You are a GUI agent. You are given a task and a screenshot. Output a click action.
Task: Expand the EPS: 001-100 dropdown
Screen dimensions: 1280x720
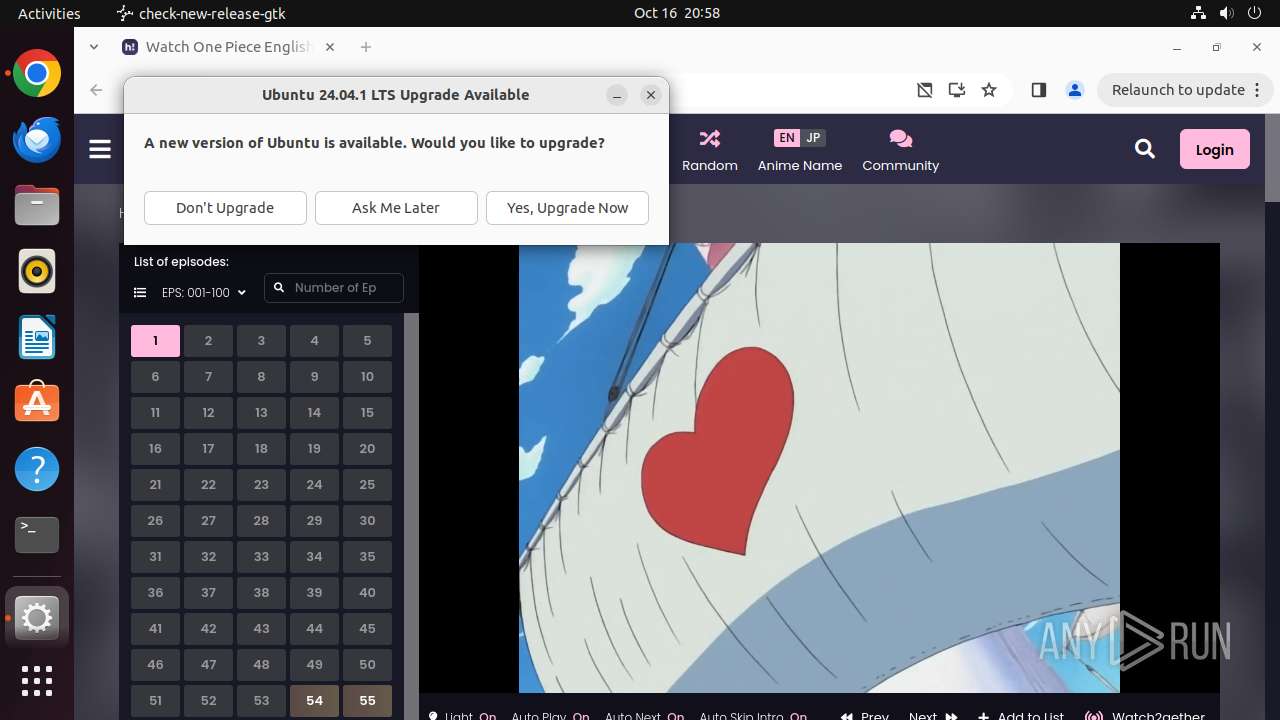204,293
